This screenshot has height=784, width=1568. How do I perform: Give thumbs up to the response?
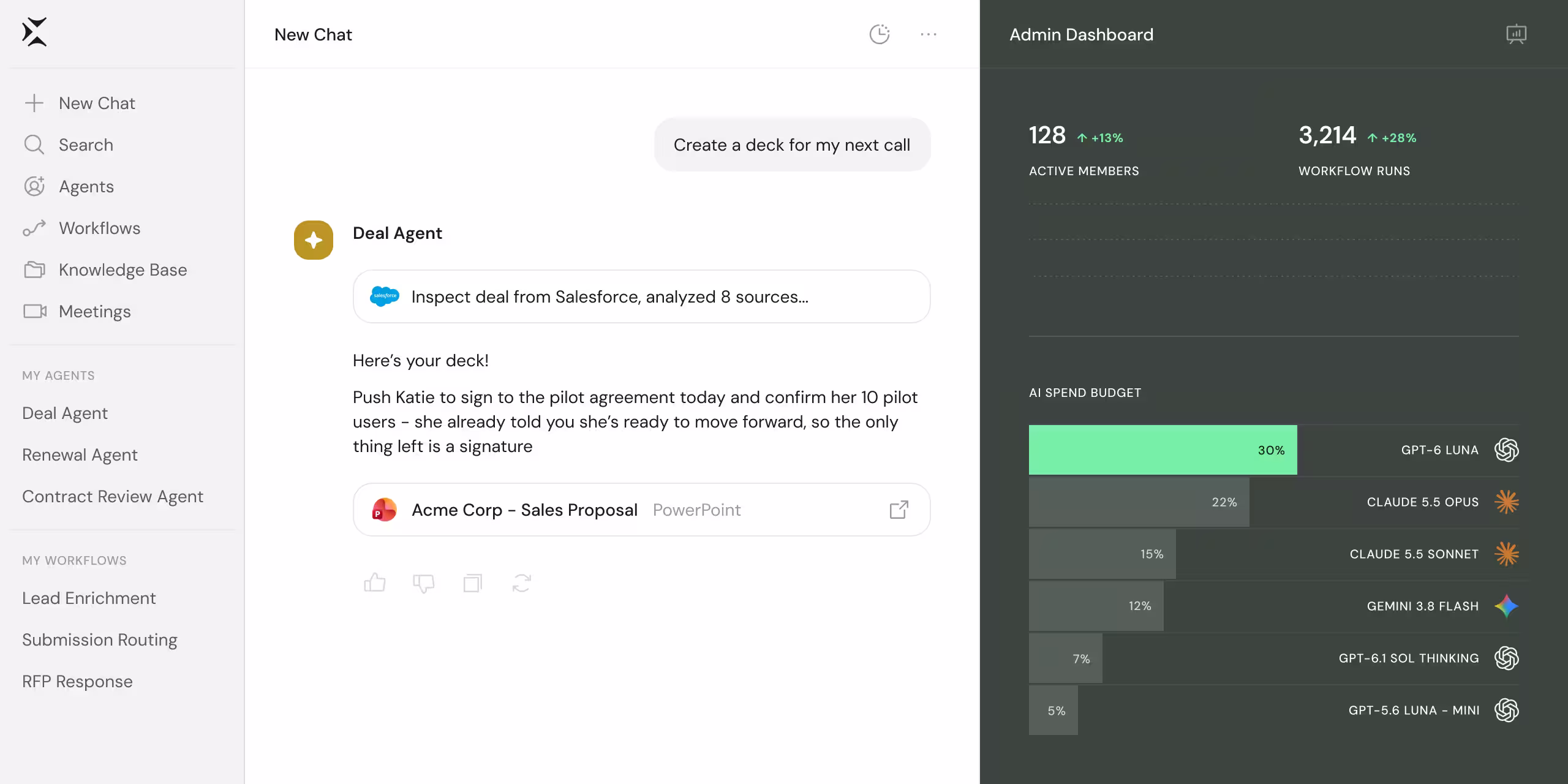click(x=375, y=582)
